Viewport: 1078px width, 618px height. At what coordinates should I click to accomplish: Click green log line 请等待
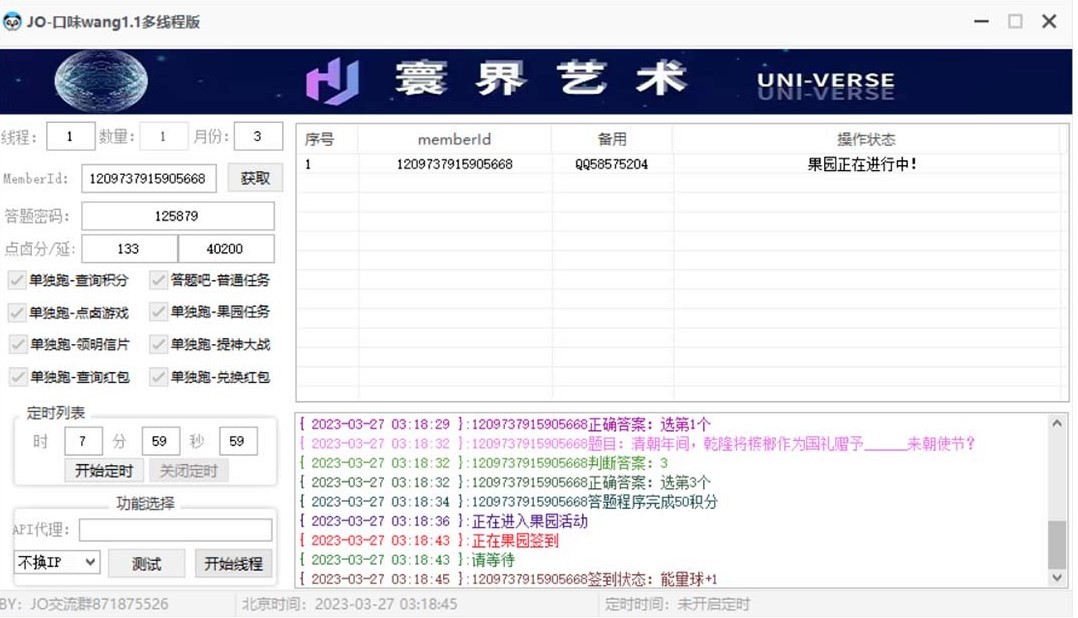[407, 560]
